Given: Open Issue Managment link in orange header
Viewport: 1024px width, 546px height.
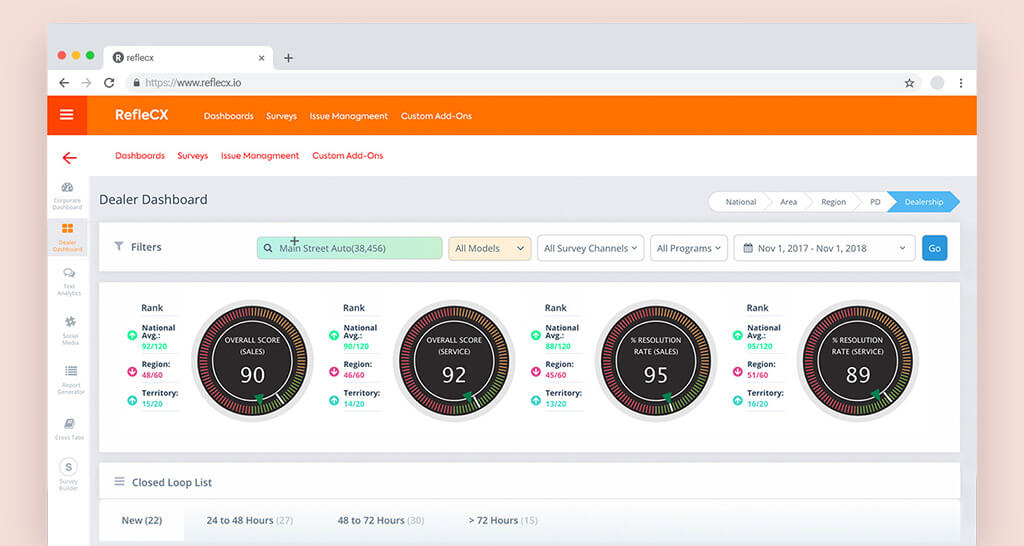Looking at the screenshot, I should [x=348, y=116].
